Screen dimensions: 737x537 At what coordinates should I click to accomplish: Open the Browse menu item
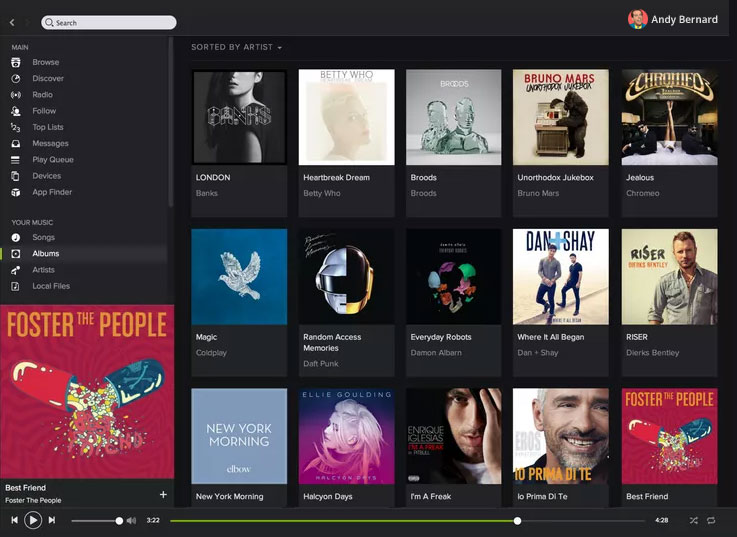point(46,62)
